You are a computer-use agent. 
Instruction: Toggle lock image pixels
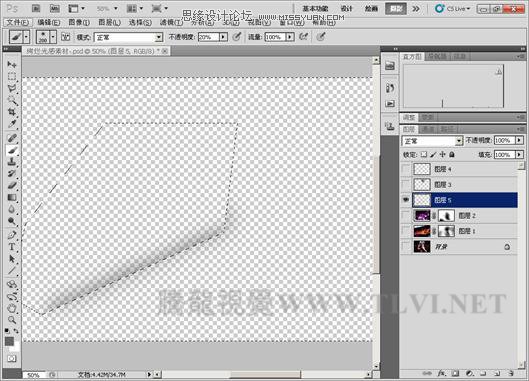click(x=433, y=155)
